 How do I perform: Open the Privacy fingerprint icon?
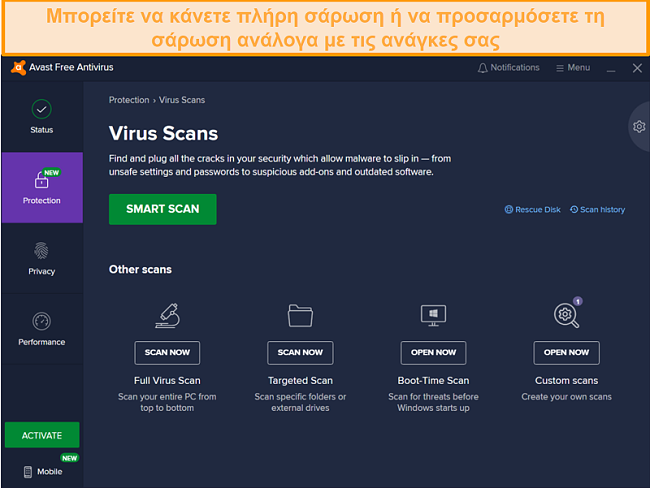[x=41, y=251]
